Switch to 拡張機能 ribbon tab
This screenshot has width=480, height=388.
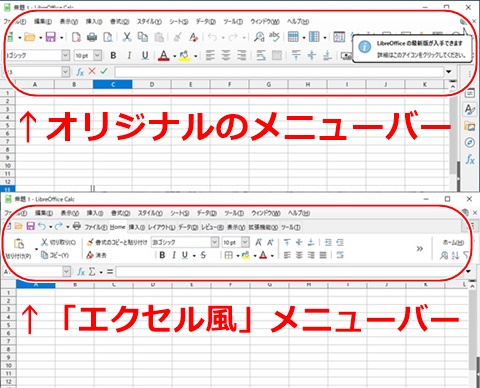(x=263, y=227)
